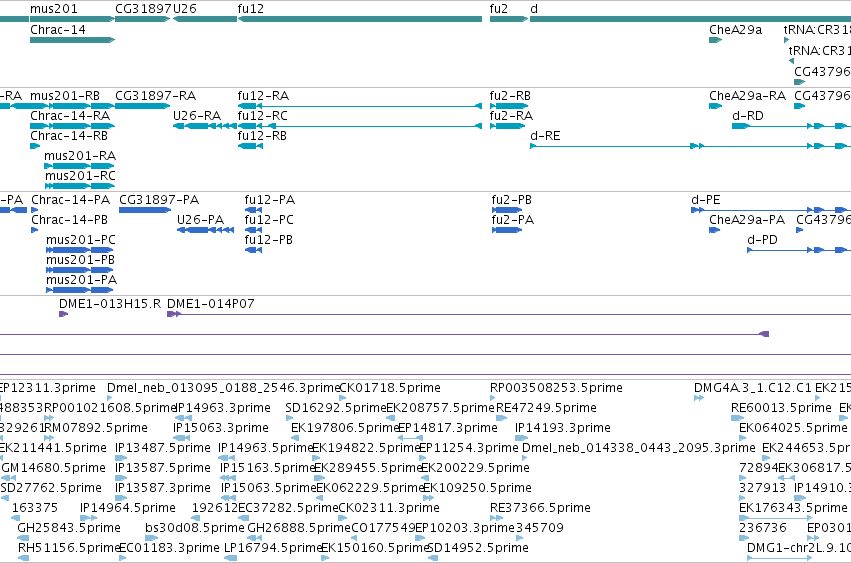Click EST IP14193.3prime

(x=563, y=428)
